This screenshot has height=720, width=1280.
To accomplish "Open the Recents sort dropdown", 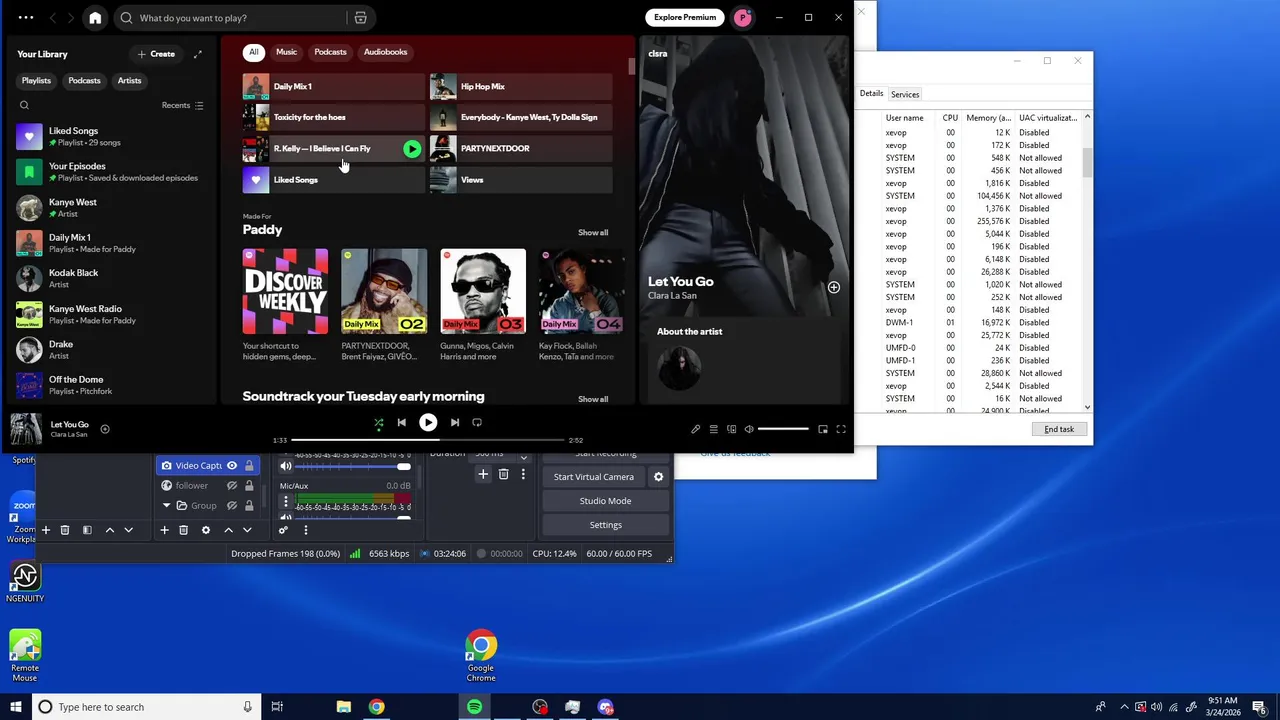I will [183, 105].
